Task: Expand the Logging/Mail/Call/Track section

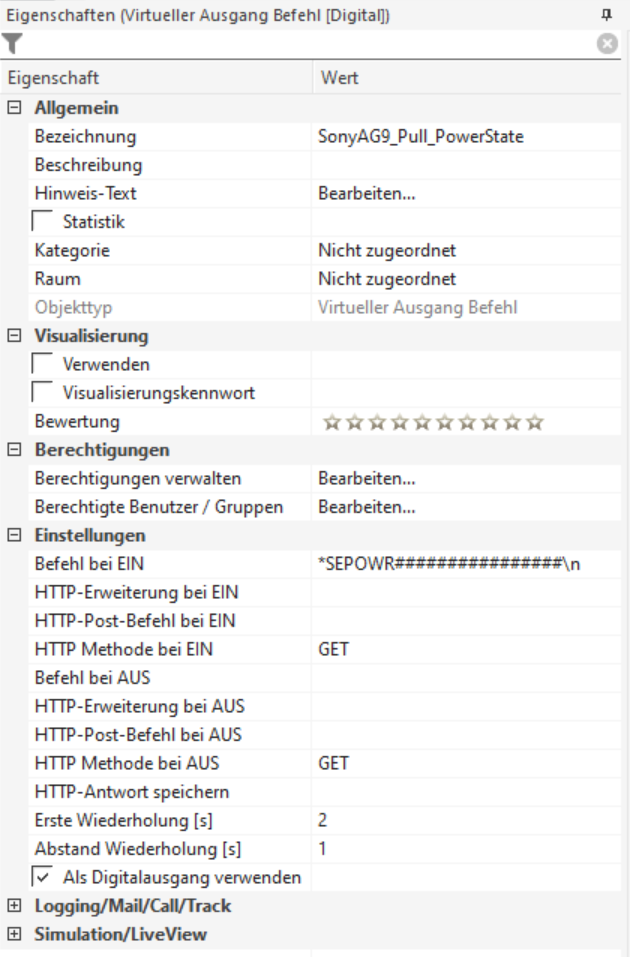Action: 12,907
